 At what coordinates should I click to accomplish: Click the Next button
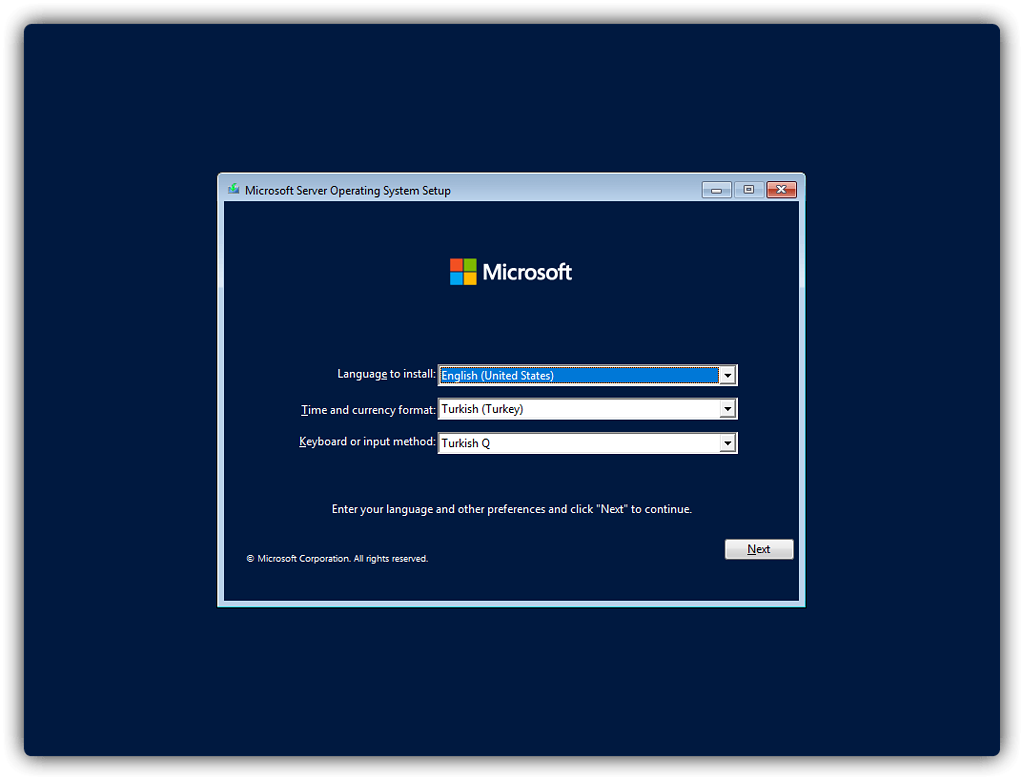[758, 548]
